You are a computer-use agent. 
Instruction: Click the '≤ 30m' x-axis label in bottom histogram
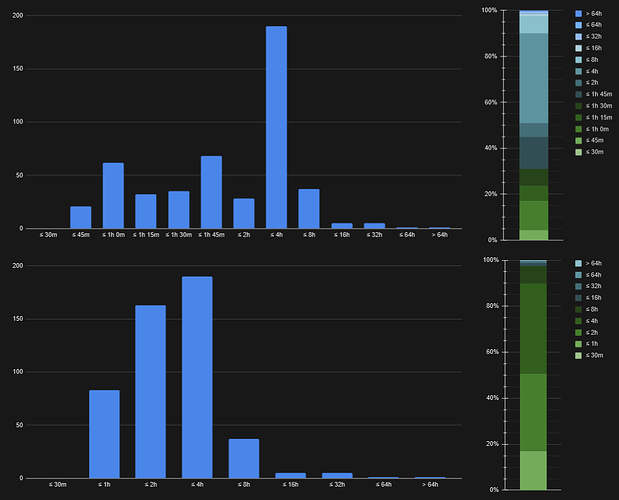point(58,485)
